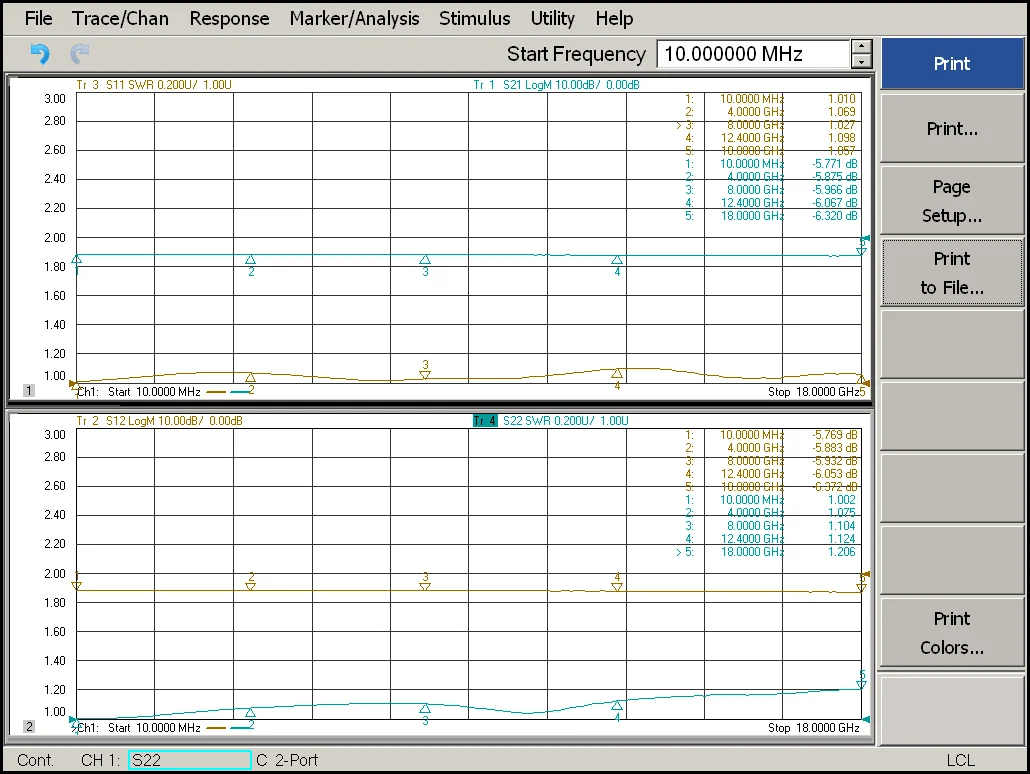Click marker 3 triangle on S11 SWR trace
1030x774 pixels.
click(x=425, y=375)
